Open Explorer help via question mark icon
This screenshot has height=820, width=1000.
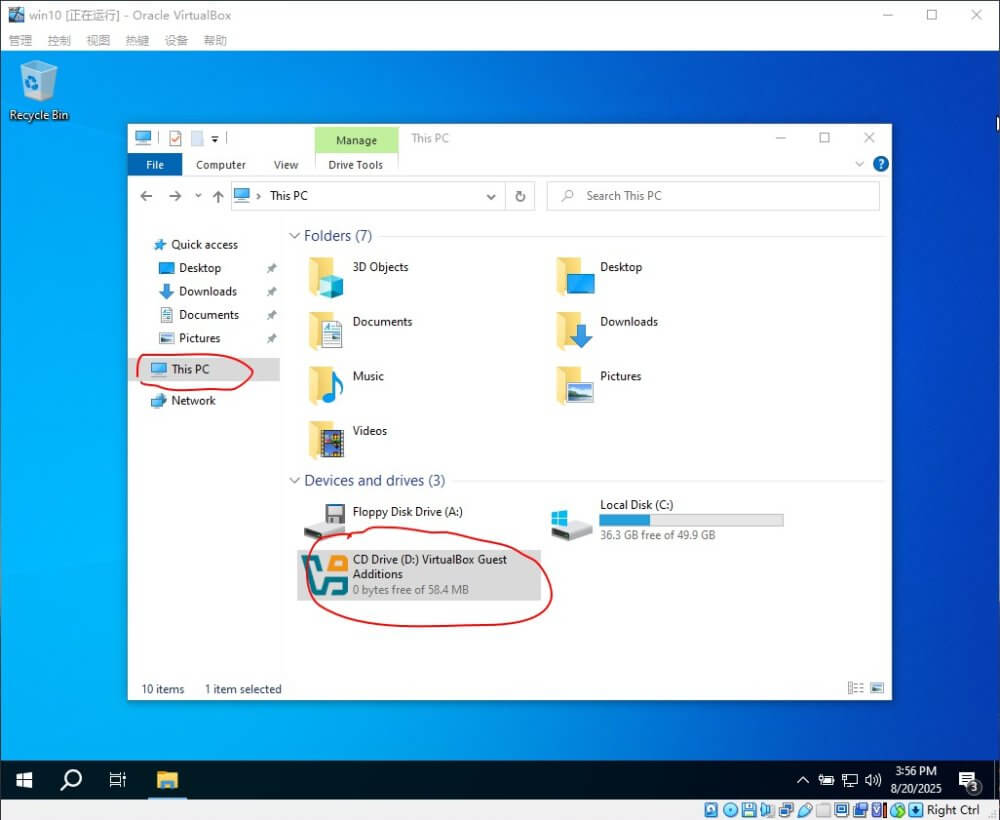(x=881, y=164)
